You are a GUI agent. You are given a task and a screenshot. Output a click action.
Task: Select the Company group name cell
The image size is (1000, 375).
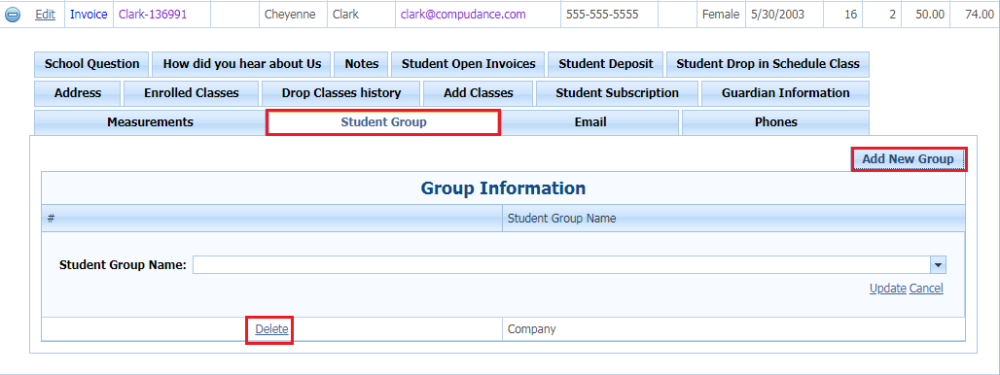(733, 329)
